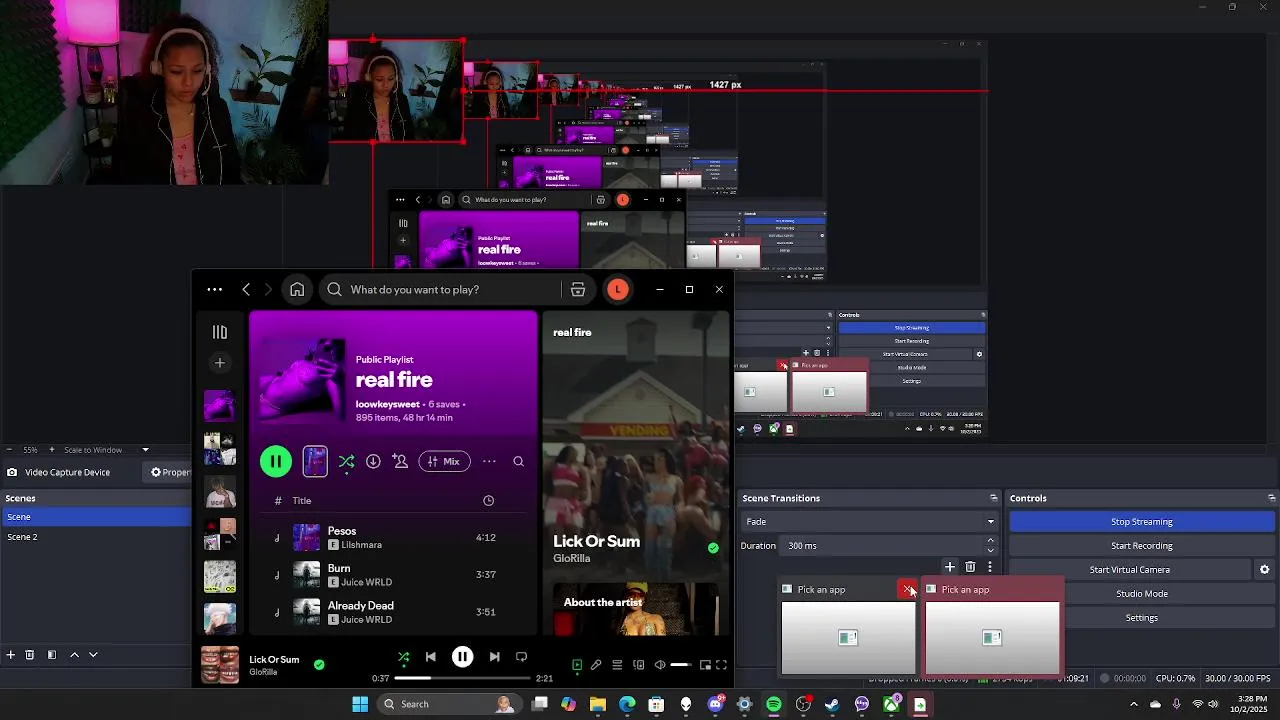This screenshot has height=720, width=1280.
Task: Open Windows Start menu
Action: point(360,704)
